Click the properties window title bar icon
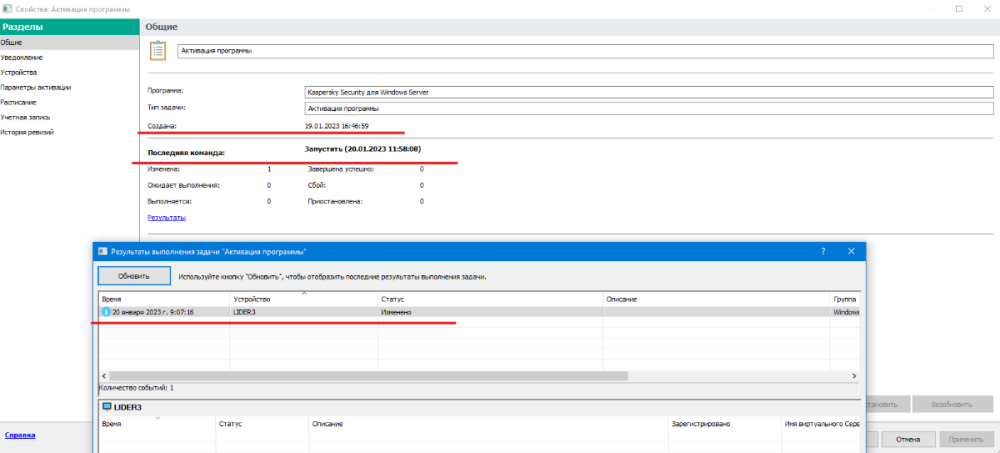The width and height of the screenshot is (1000, 453). click(8, 8)
